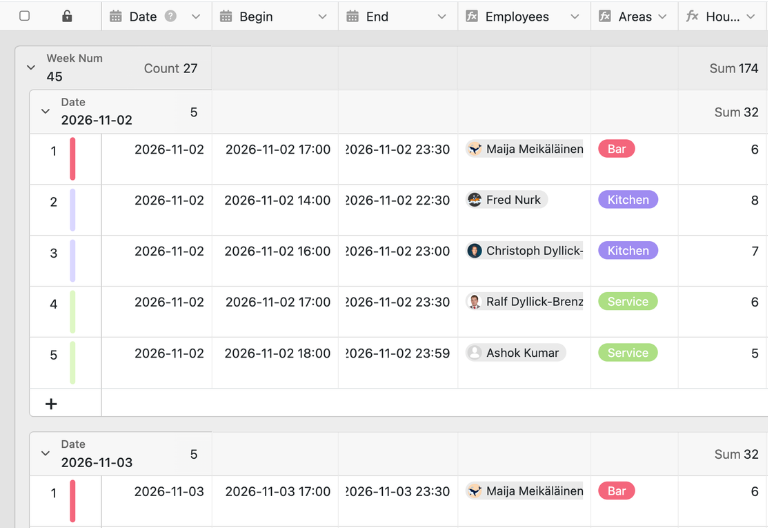Open the Hours column dropdown arrow
The height and width of the screenshot is (528, 768).
750,17
